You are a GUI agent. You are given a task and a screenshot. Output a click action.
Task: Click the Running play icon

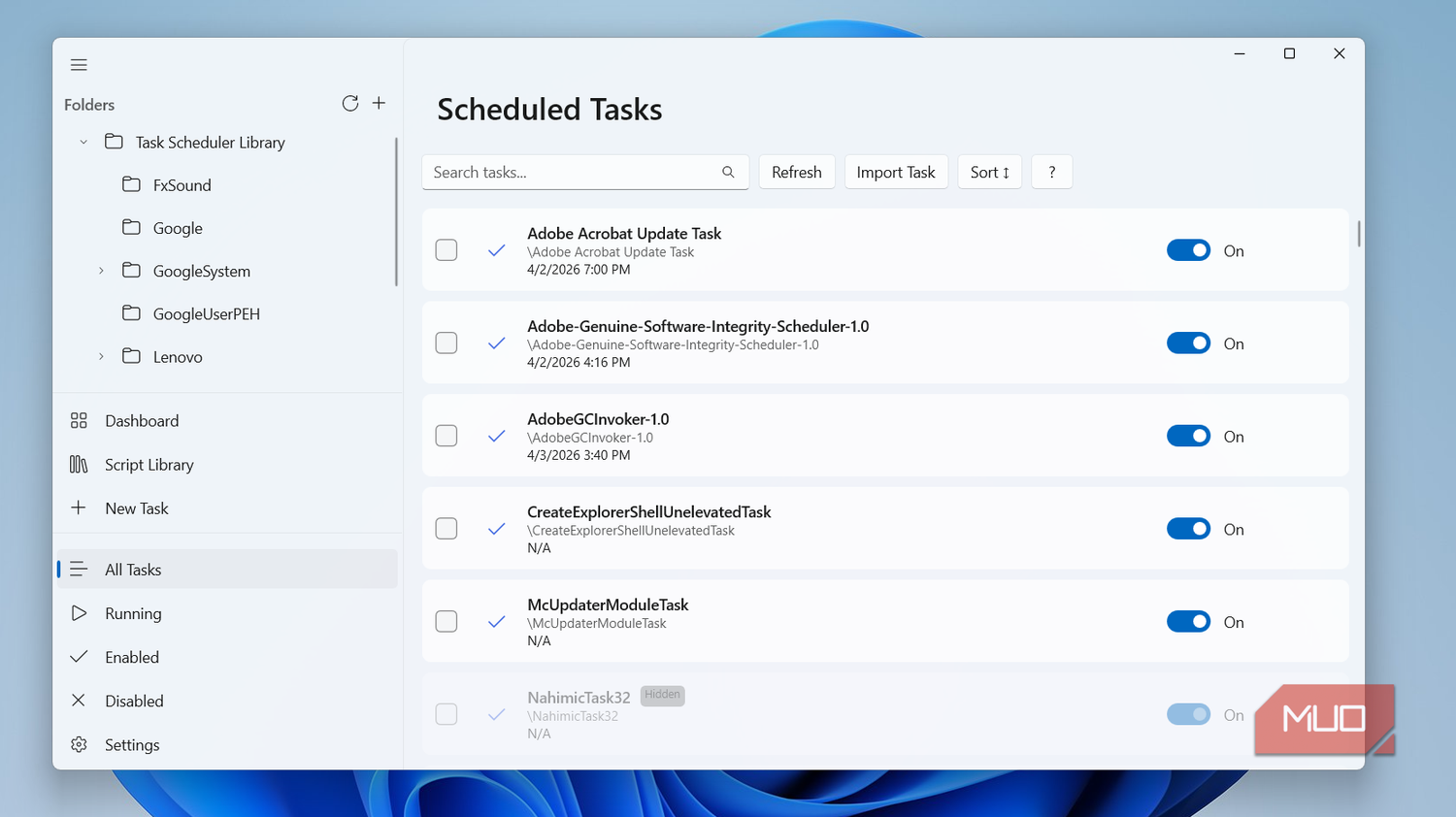(x=79, y=613)
